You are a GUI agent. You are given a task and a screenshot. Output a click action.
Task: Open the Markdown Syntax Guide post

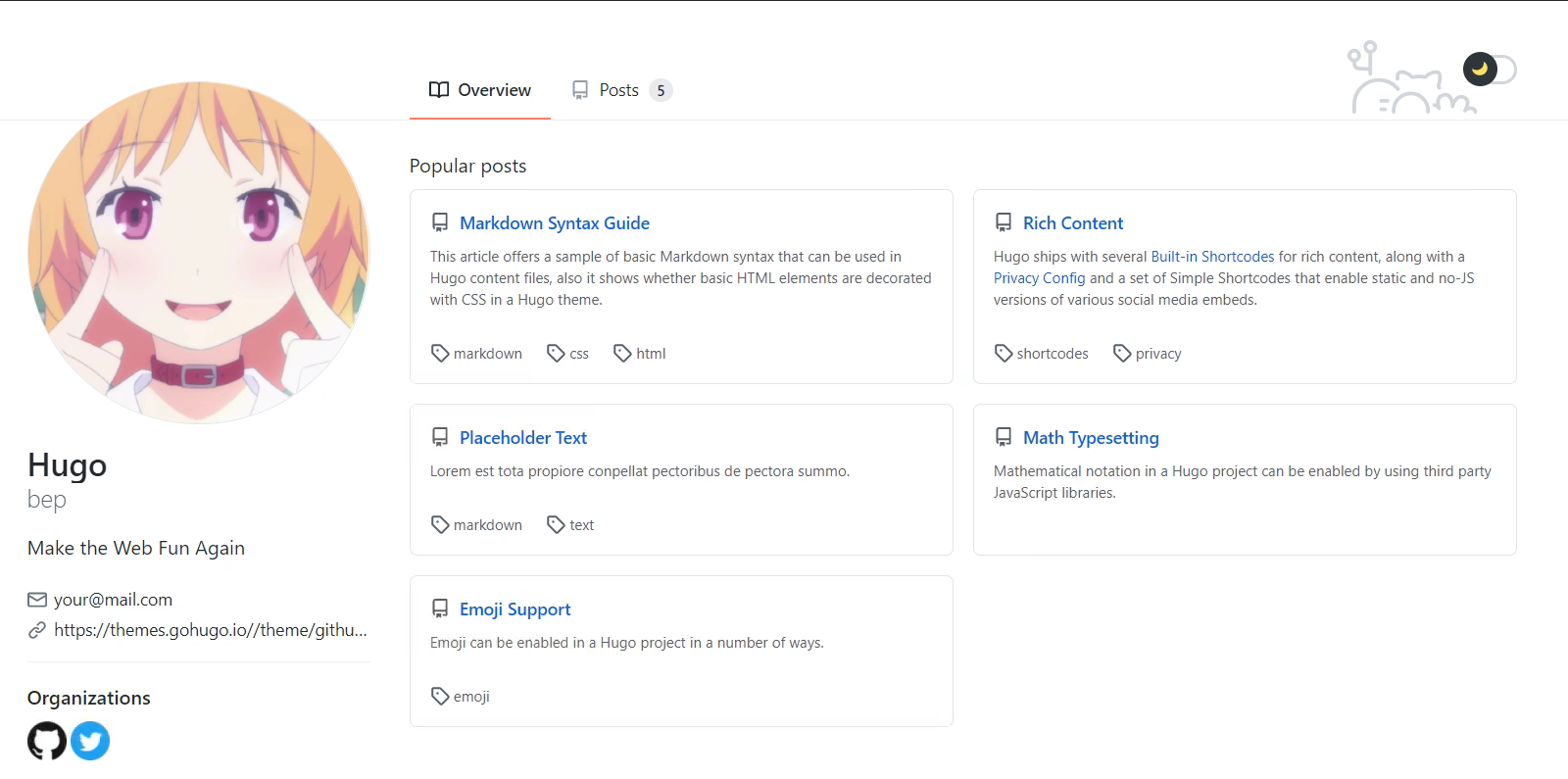(554, 223)
